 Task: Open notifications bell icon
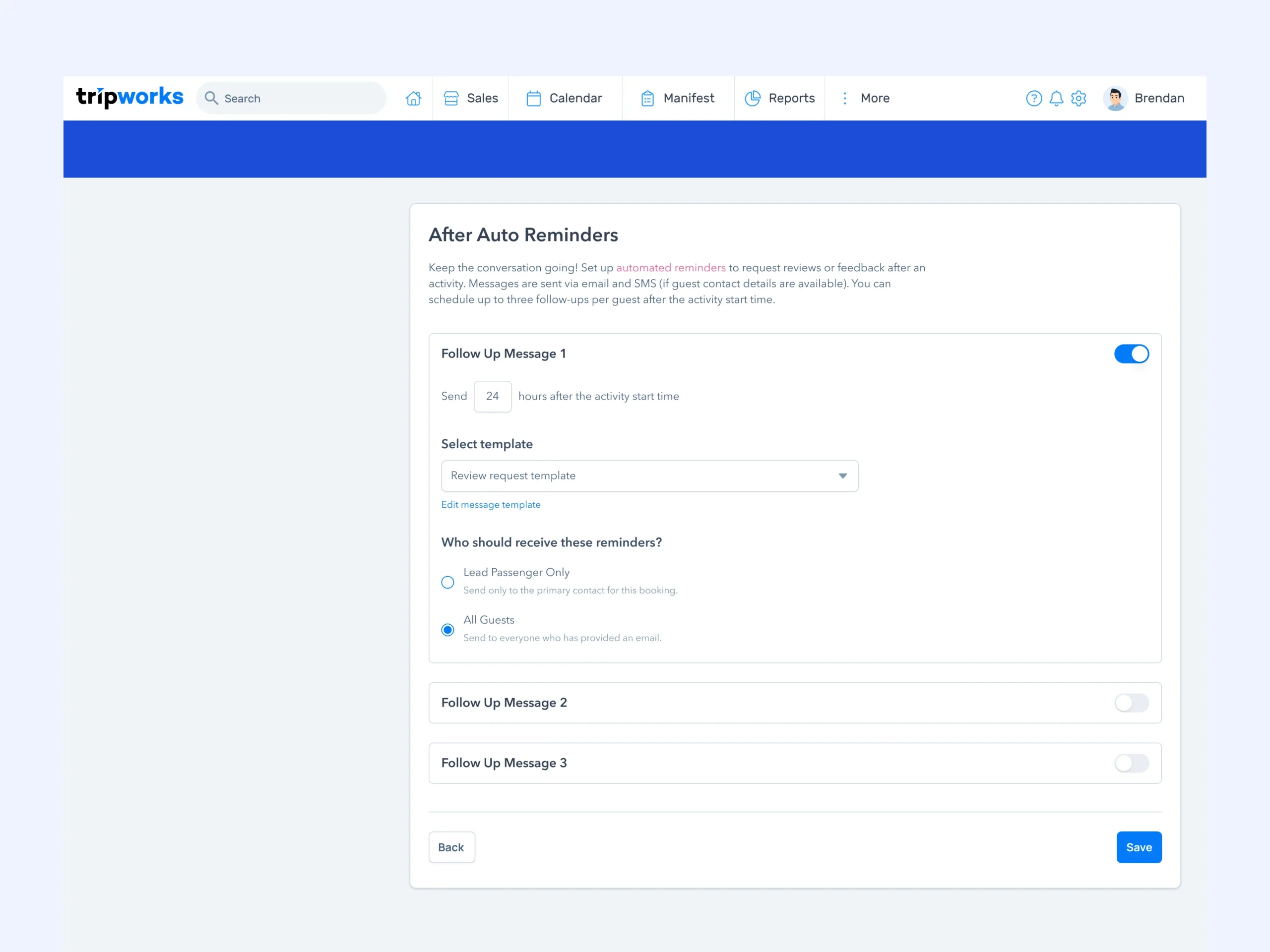(x=1056, y=98)
